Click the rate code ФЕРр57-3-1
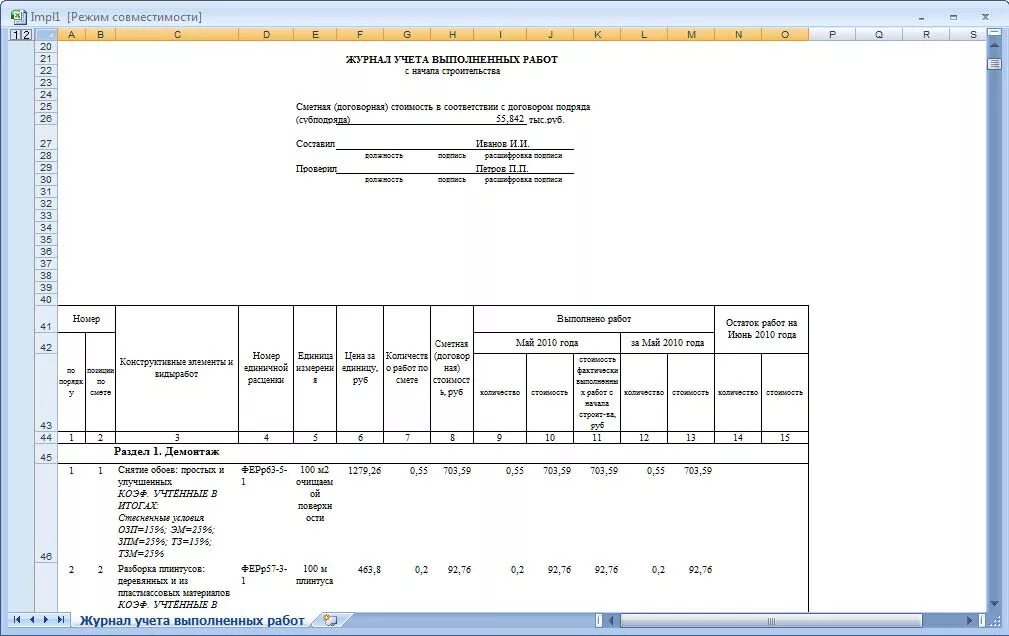 click(x=264, y=574)
